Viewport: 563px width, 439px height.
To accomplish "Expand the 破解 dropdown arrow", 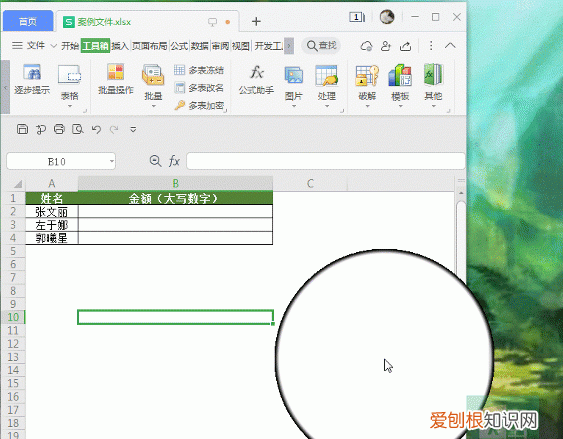I will point(367,106).
